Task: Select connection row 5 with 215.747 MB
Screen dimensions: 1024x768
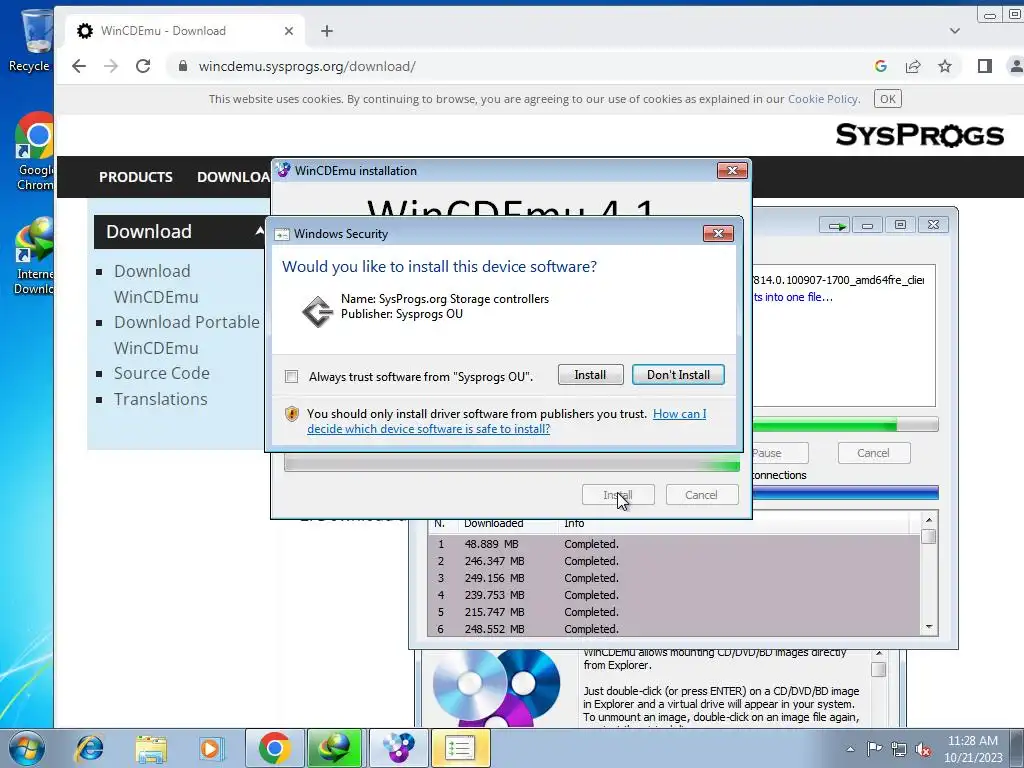Action: [x=673, y=612]
